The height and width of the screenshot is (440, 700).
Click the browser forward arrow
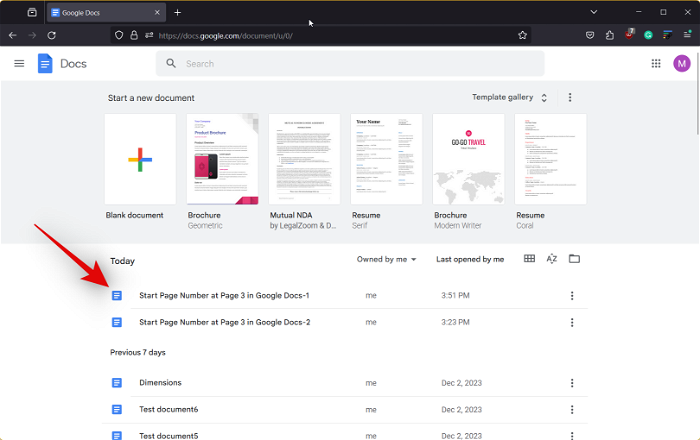click(x=32, y=35)
